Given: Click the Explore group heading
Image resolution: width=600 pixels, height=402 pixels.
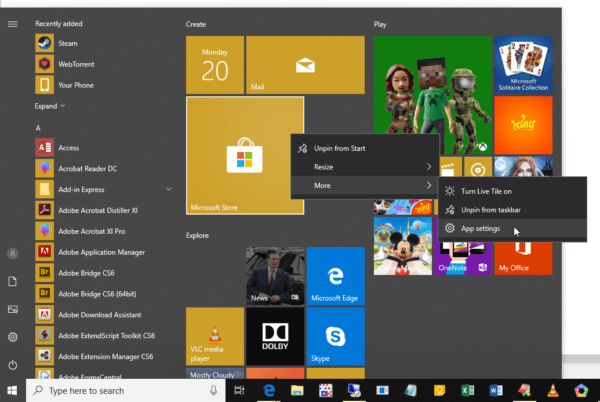Looking at the screenshot, I should point(197,235).
